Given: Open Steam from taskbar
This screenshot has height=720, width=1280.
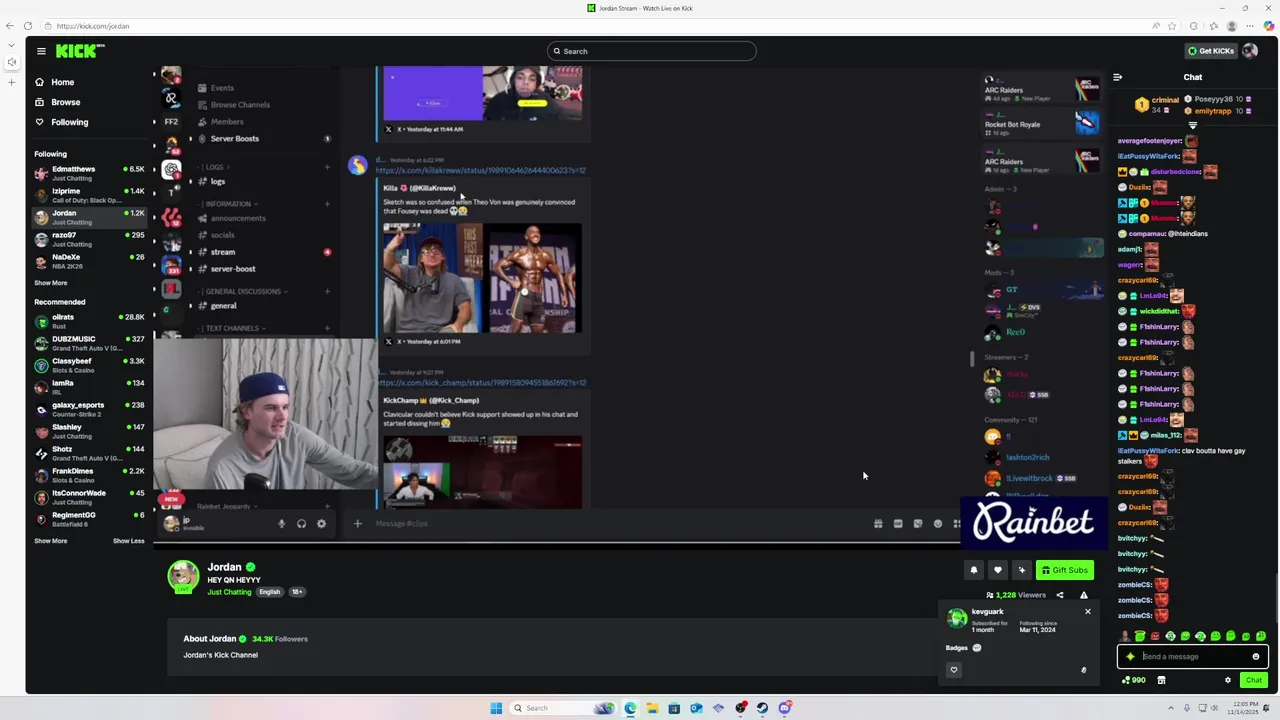Looking at the screenshot, I should click(x=762, y=708).
